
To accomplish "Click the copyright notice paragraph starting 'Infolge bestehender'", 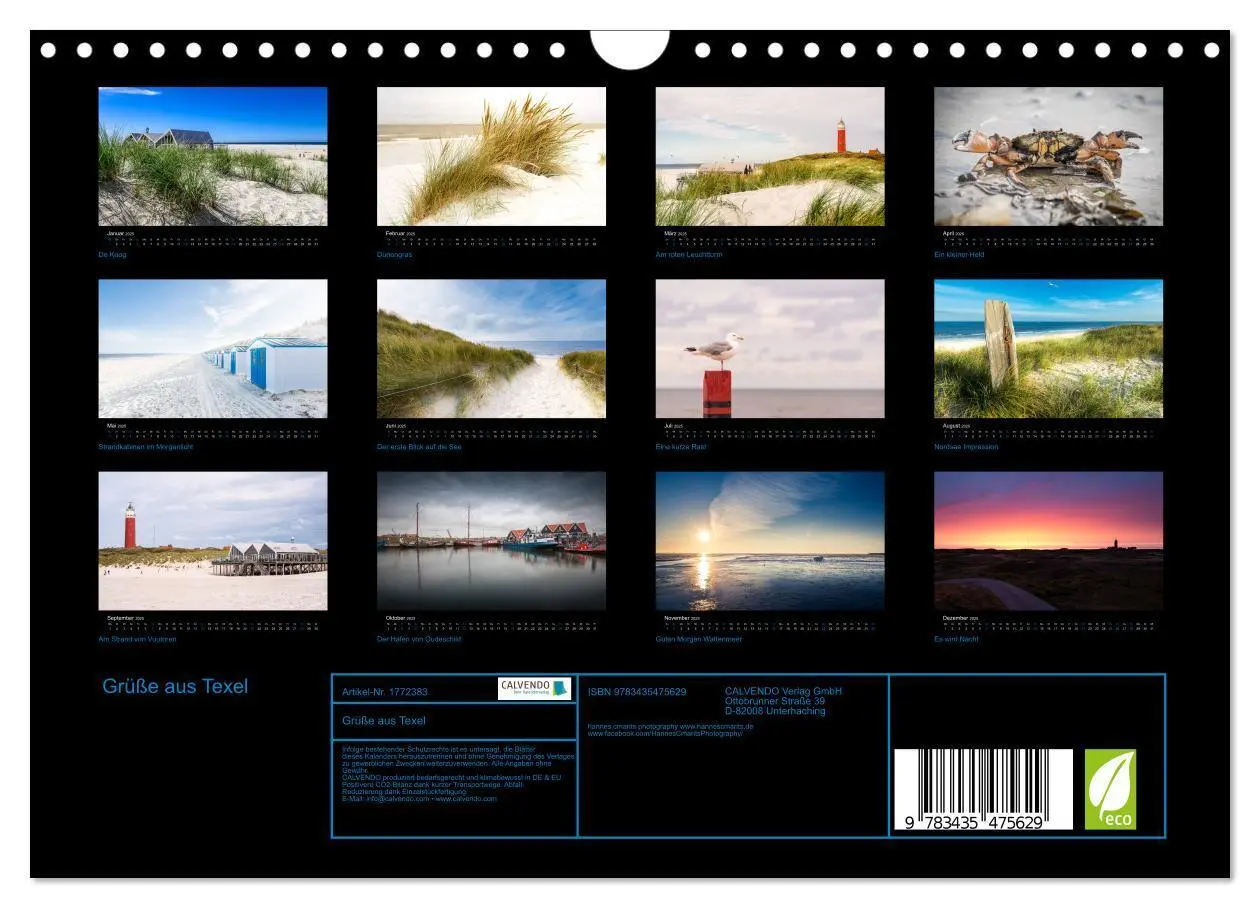I will click(x=458, y=759).
